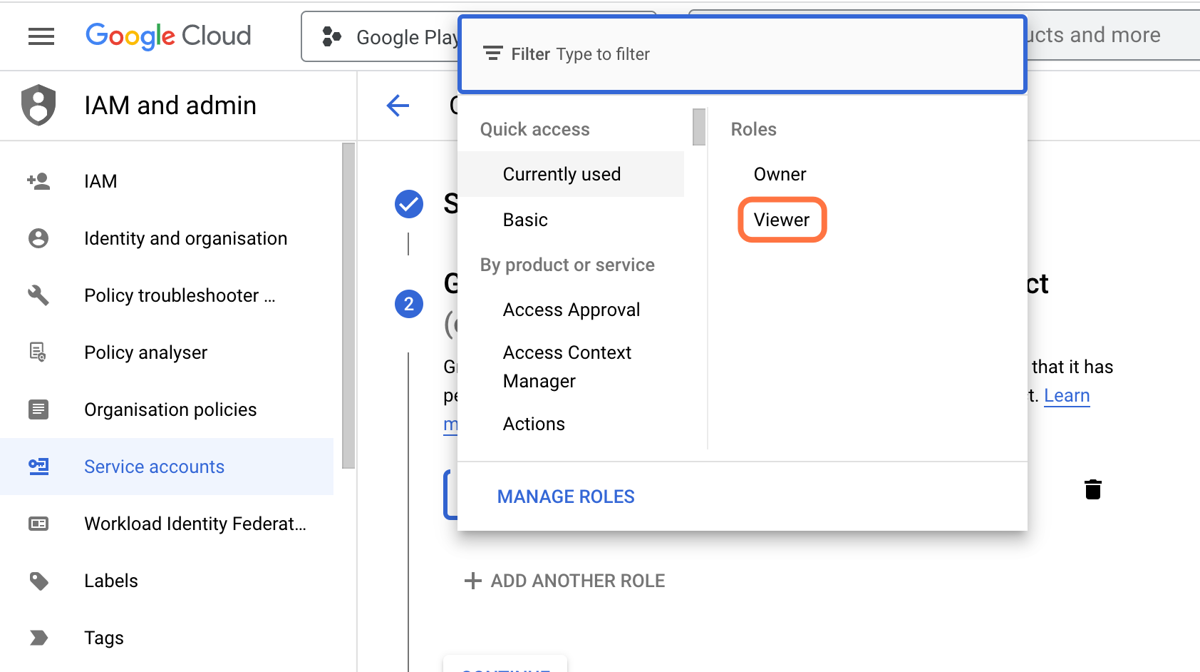This screenshot has height=672, width=1200.
Task: Click the Roles column heading
Action: 753,129
